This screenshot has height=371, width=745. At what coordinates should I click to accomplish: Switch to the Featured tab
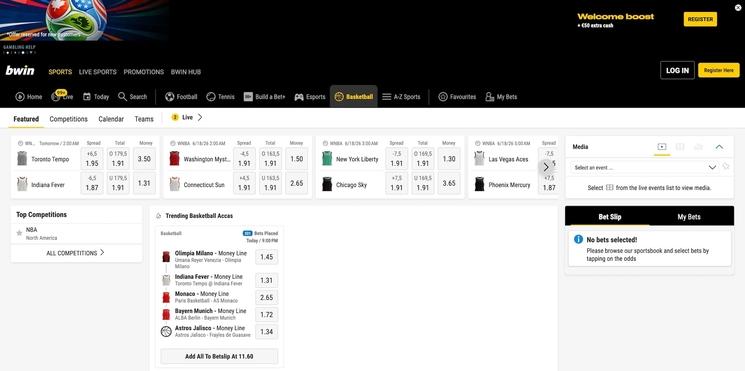click(26, 119)
